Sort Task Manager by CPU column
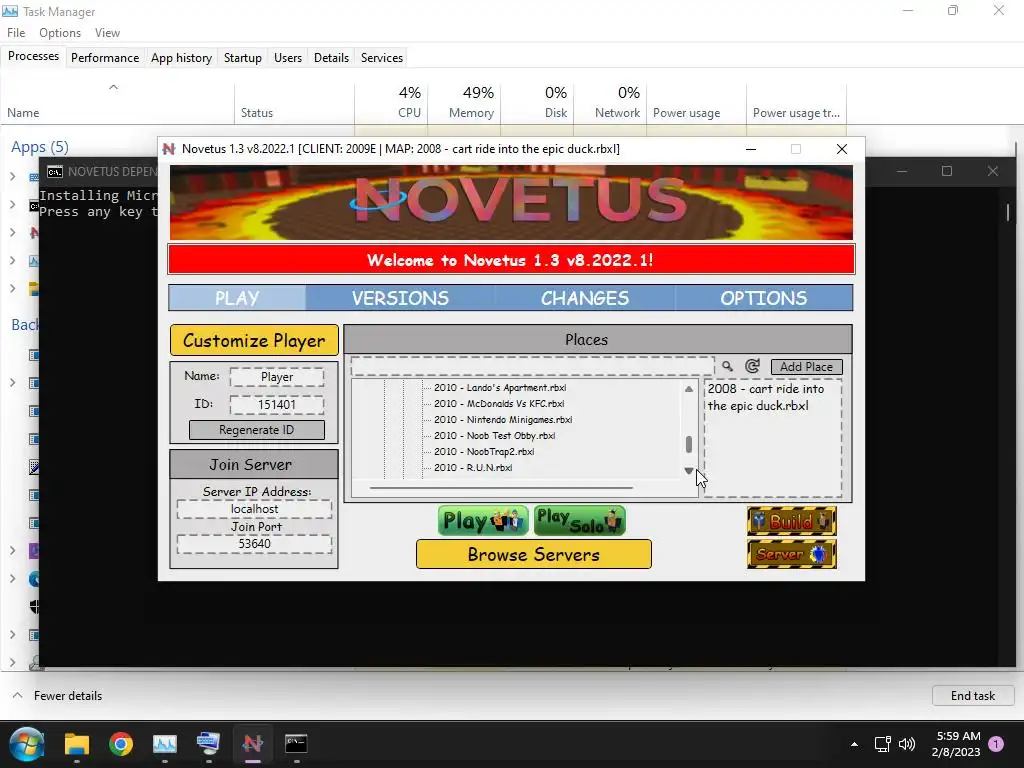Viewport: 1024px width, 768px height. pos(392,102)
